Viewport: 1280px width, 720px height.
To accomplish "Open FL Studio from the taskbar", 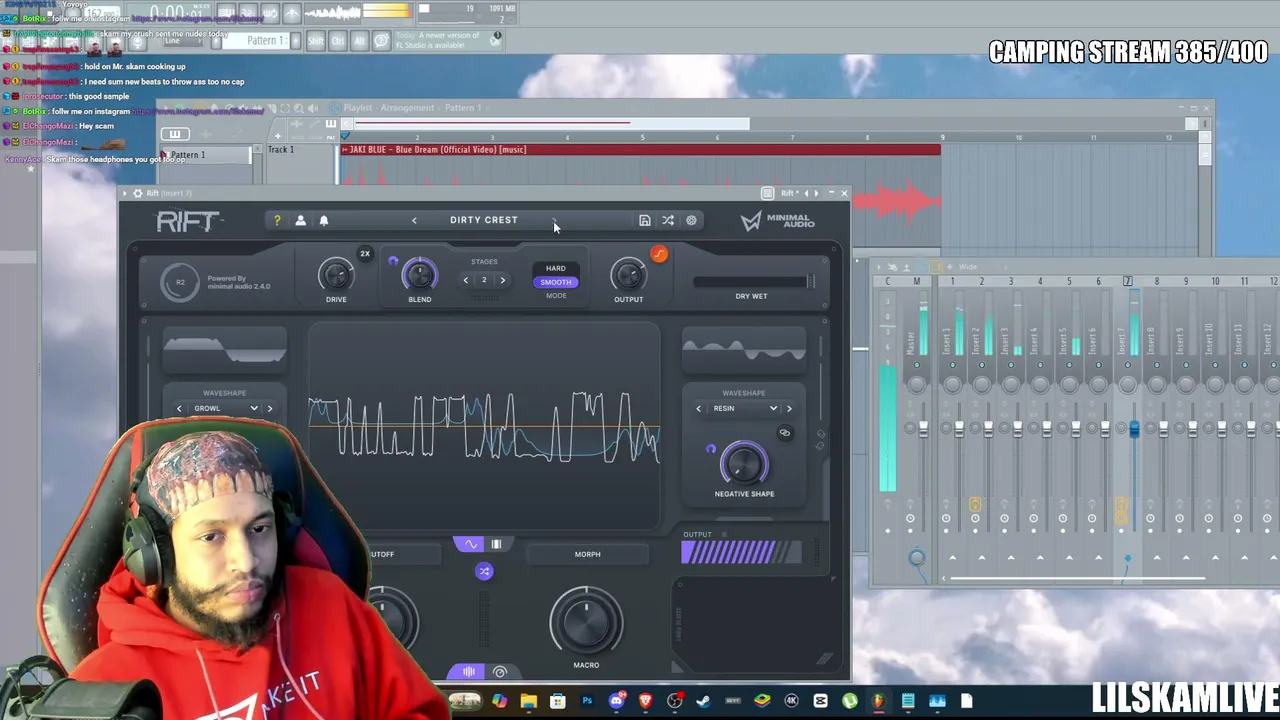I will point(879,701).
